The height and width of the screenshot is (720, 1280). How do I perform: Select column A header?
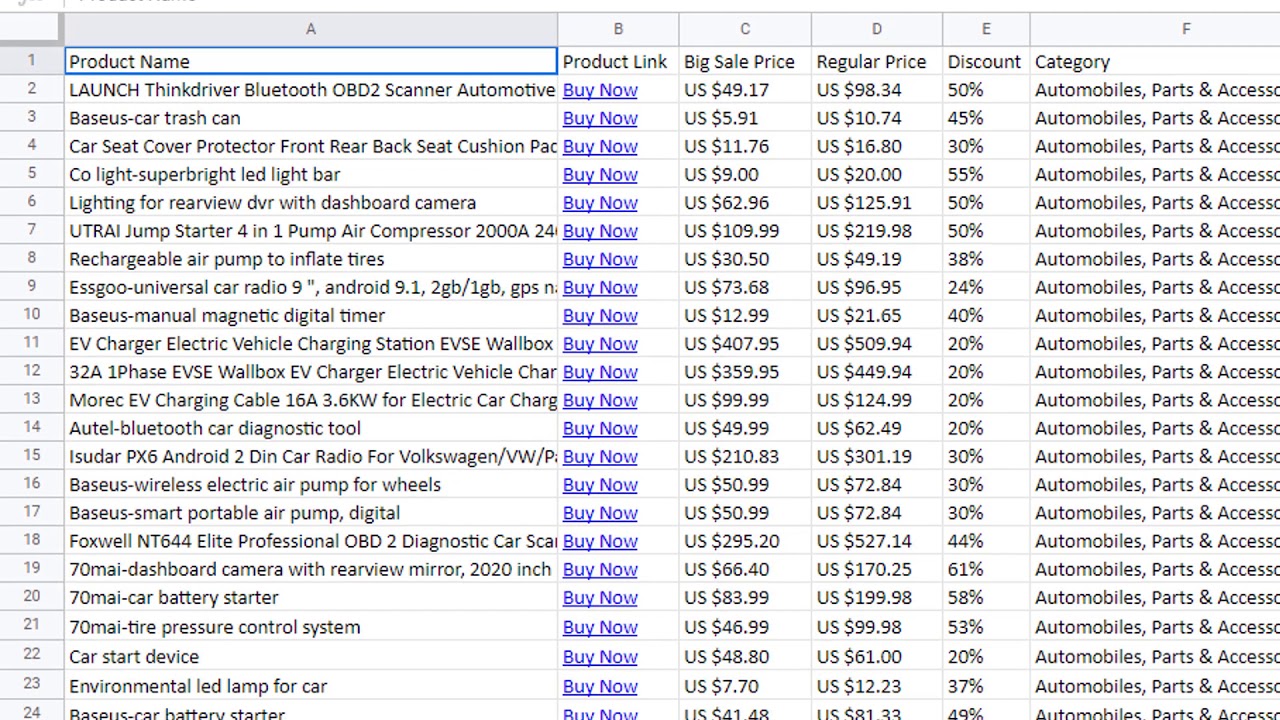[311, 30]
